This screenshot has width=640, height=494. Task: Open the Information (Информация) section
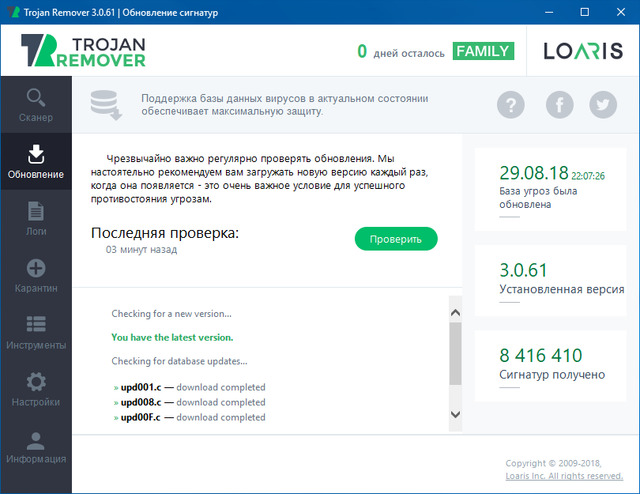36,448
